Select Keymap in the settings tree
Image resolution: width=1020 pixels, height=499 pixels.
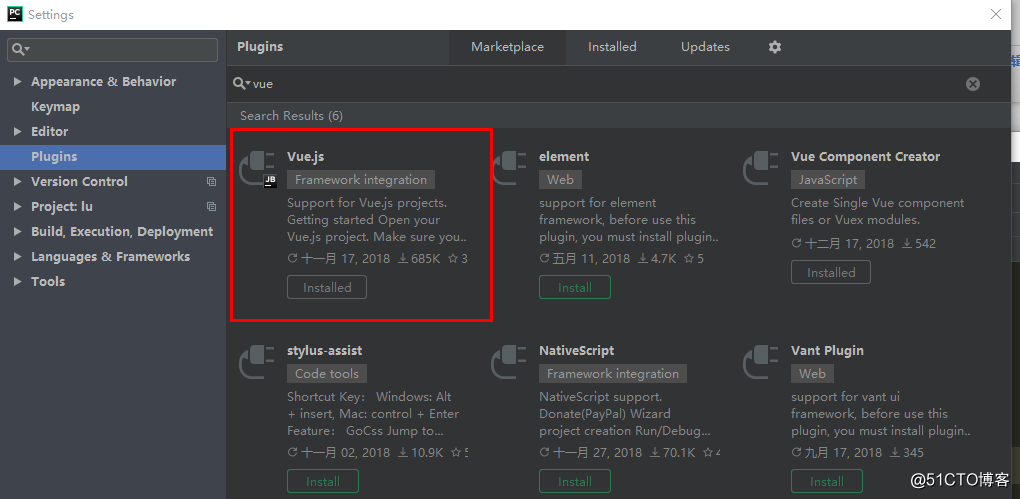[55, 107]
